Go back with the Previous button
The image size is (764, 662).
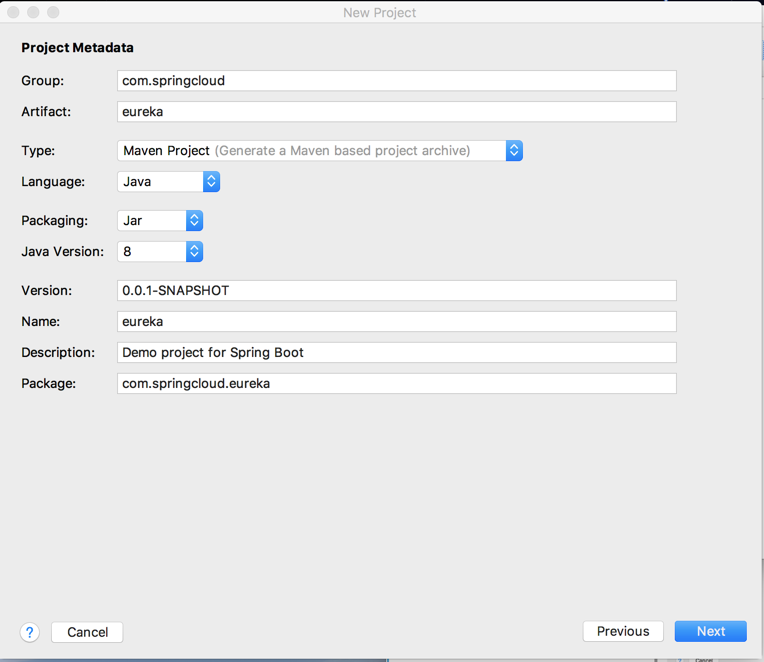tap(623, 631)
